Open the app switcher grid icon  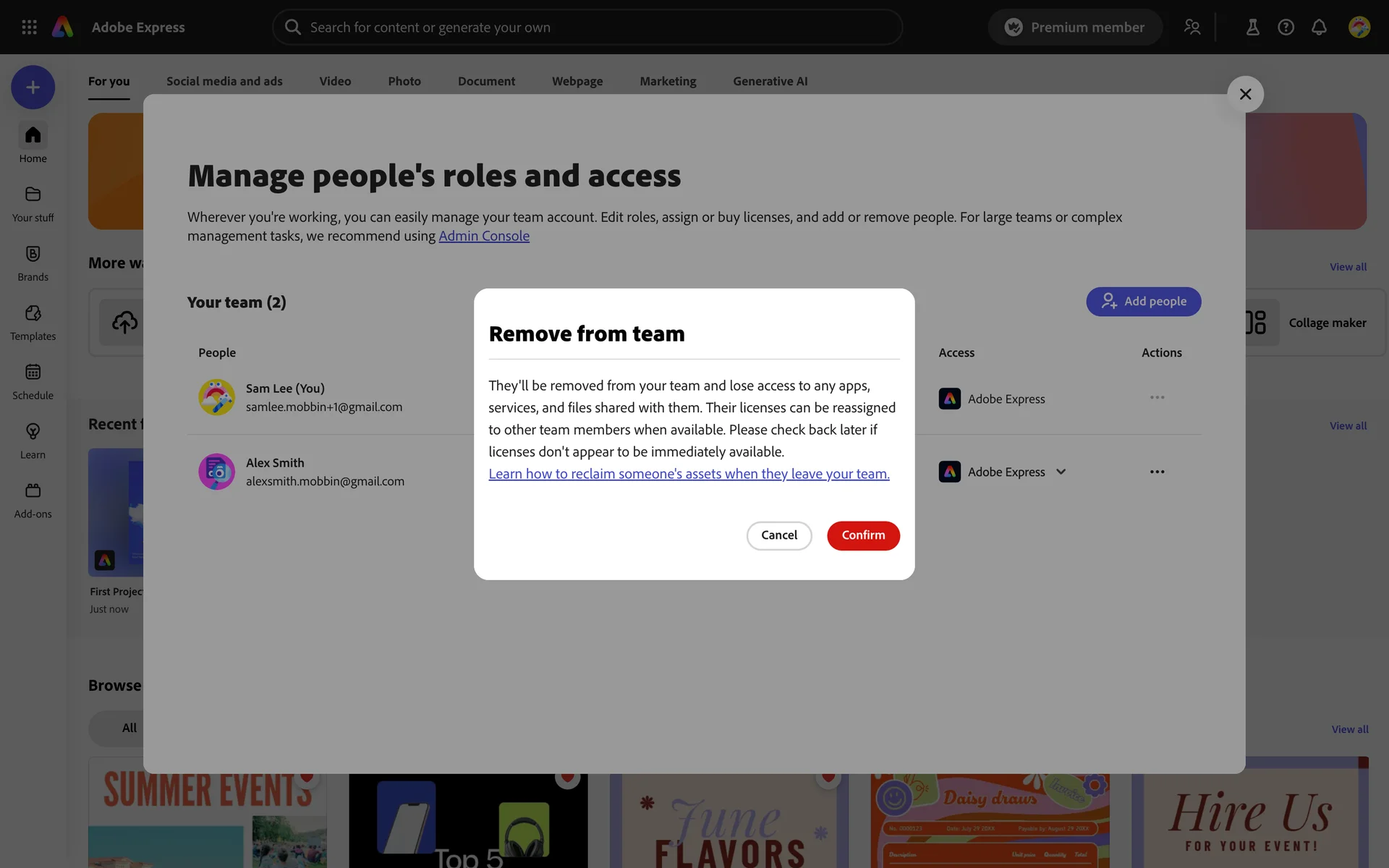pos(29,27)
